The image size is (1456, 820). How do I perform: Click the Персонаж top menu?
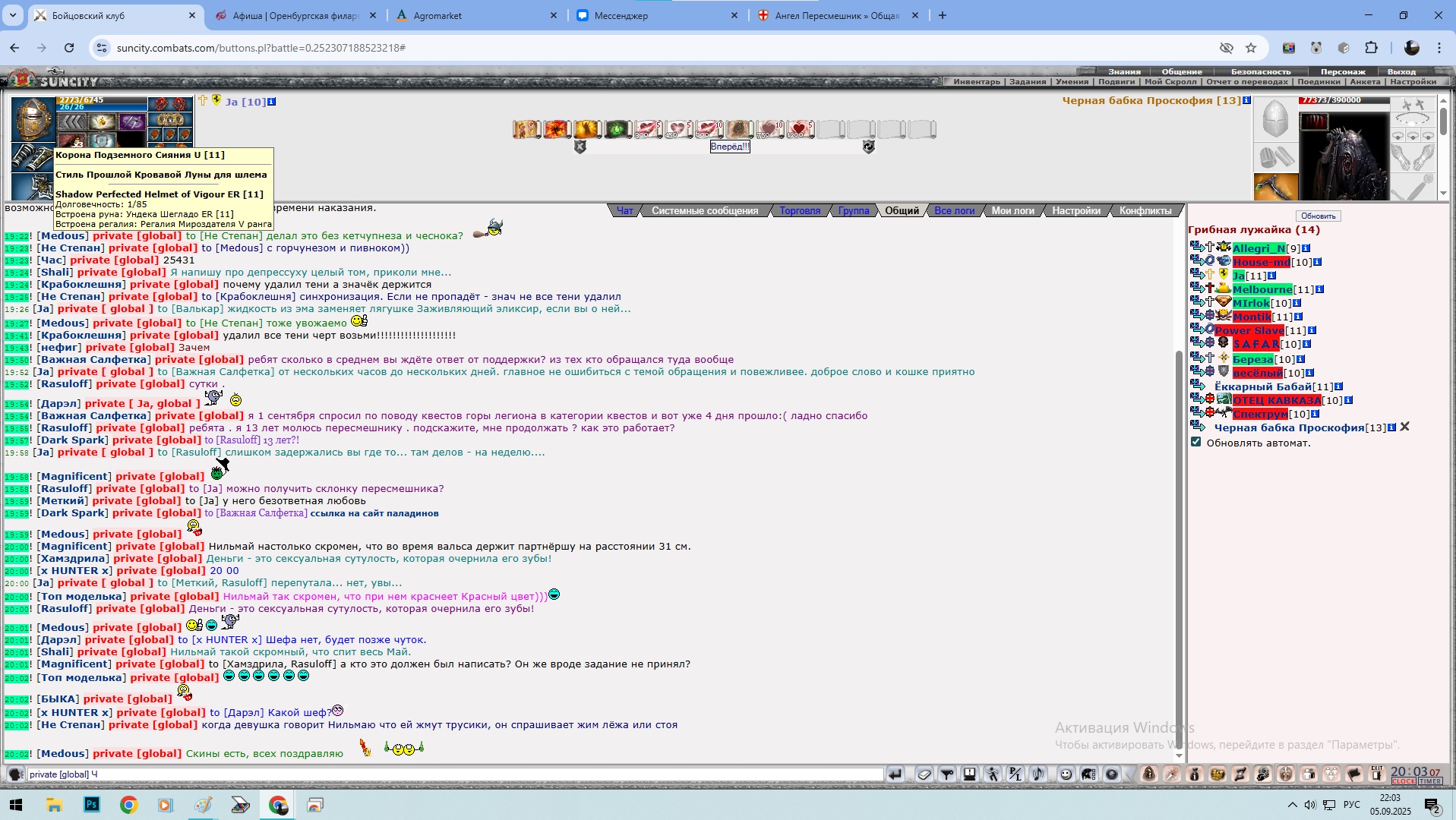pos(1343,72)
